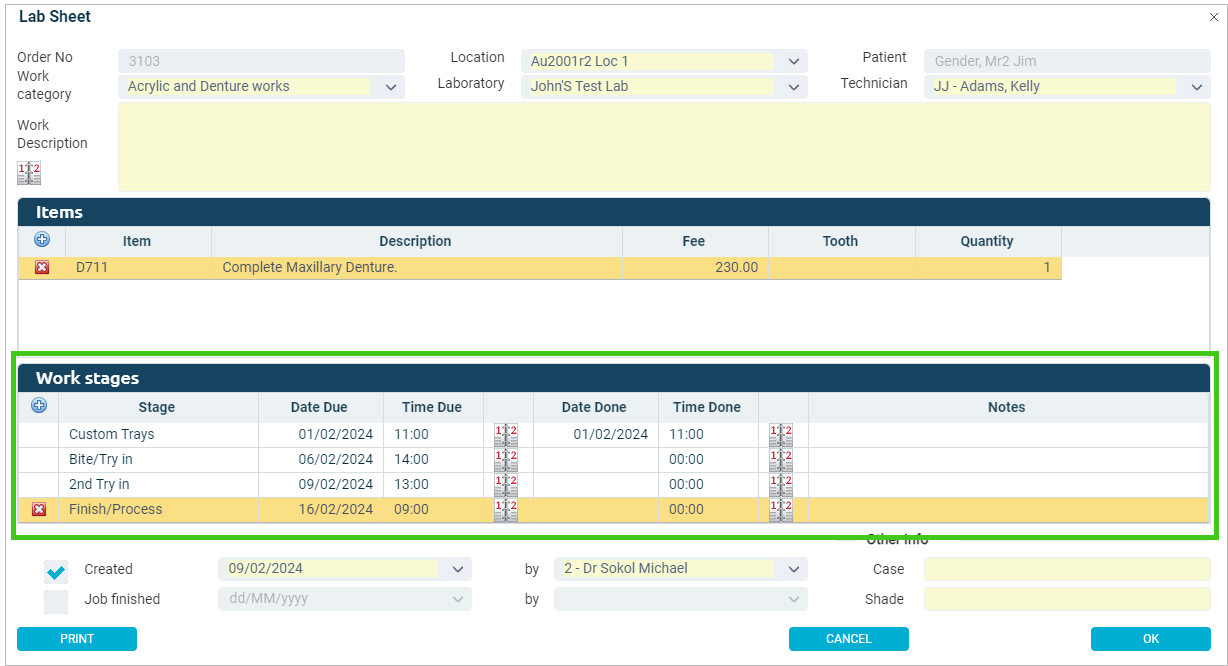This screenshot has height=666, width=1228.
Task: Click the PRINT button
Action: point(77,639)
